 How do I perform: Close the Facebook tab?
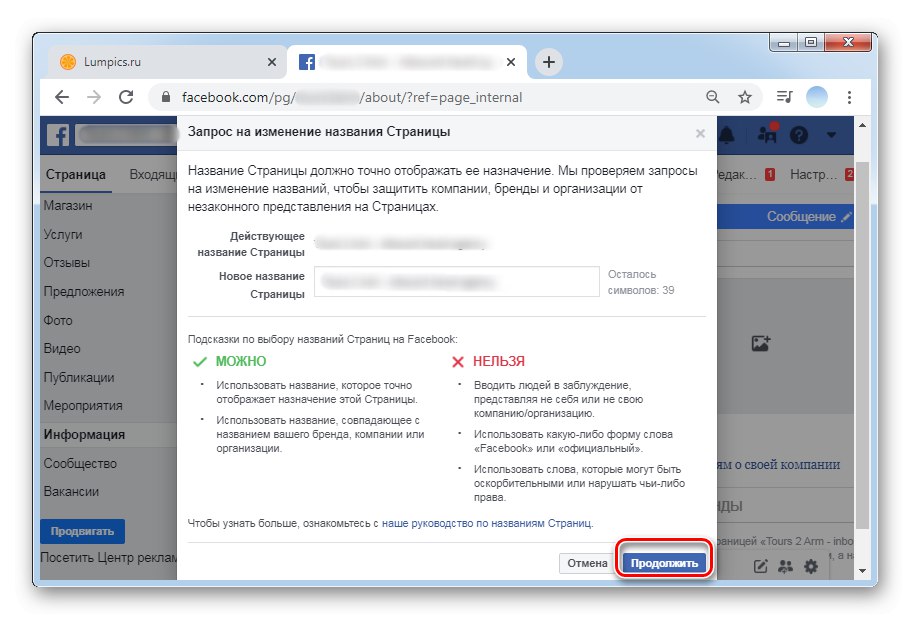point(510,62)
